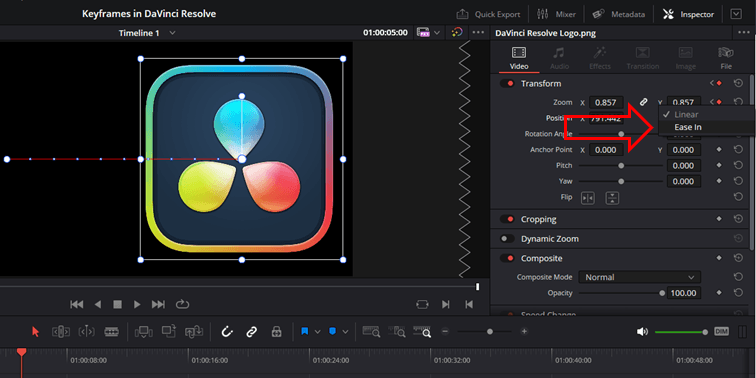Image resolution: width=756 pixels, height=378 pixels.
Task: Switch to the Audio inspector tab
Action: click(x=559, y=58)
